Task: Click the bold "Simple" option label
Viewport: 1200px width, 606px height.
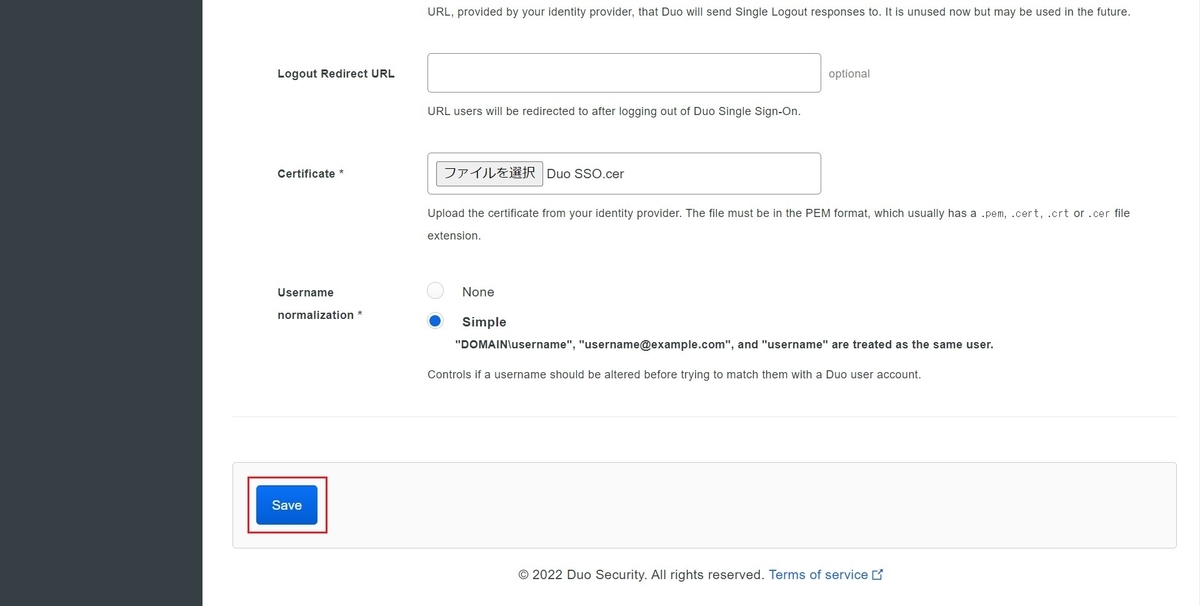Action: (x=484, y=322)
